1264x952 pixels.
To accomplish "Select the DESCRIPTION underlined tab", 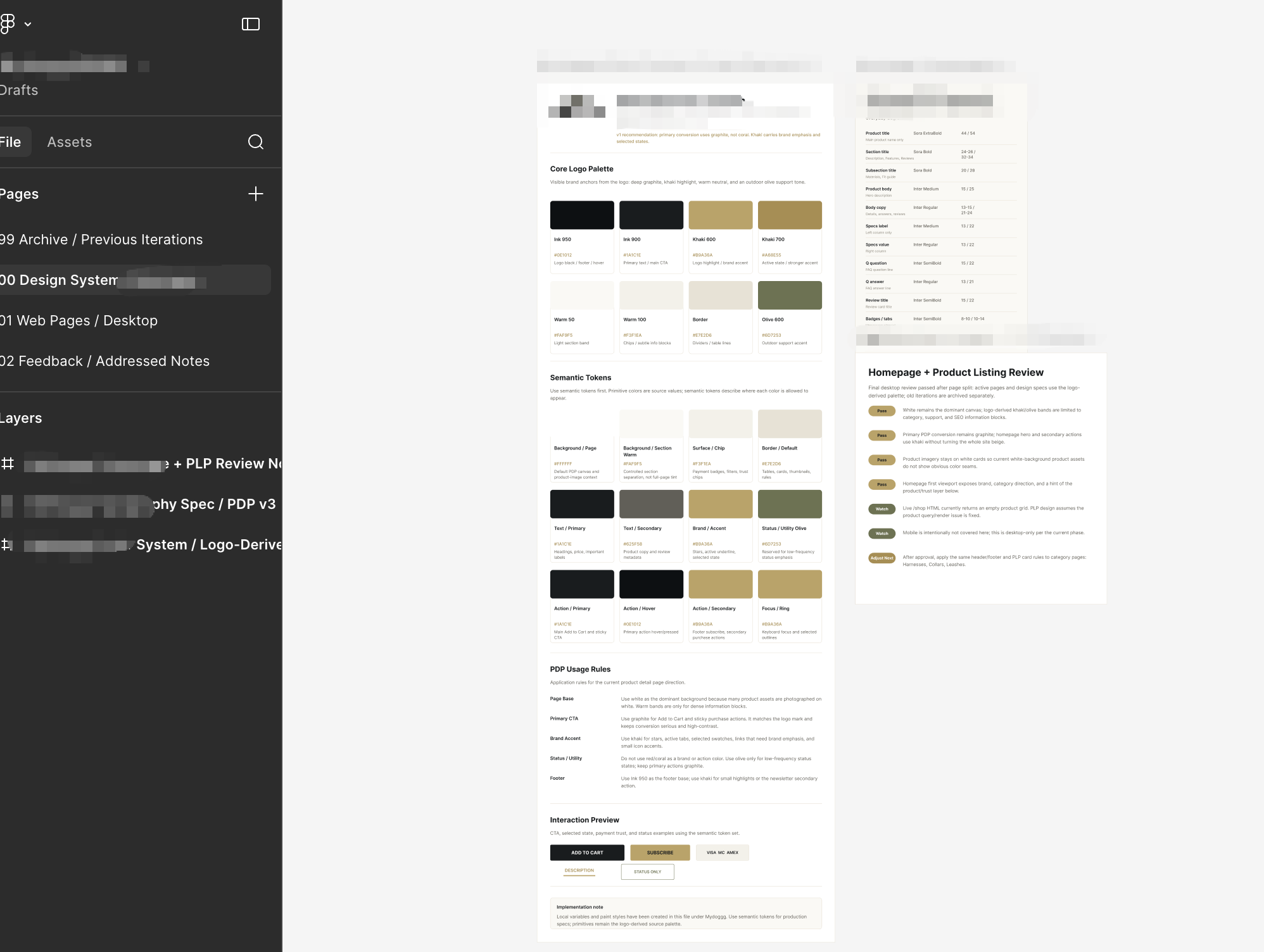I will click(579, 871).
